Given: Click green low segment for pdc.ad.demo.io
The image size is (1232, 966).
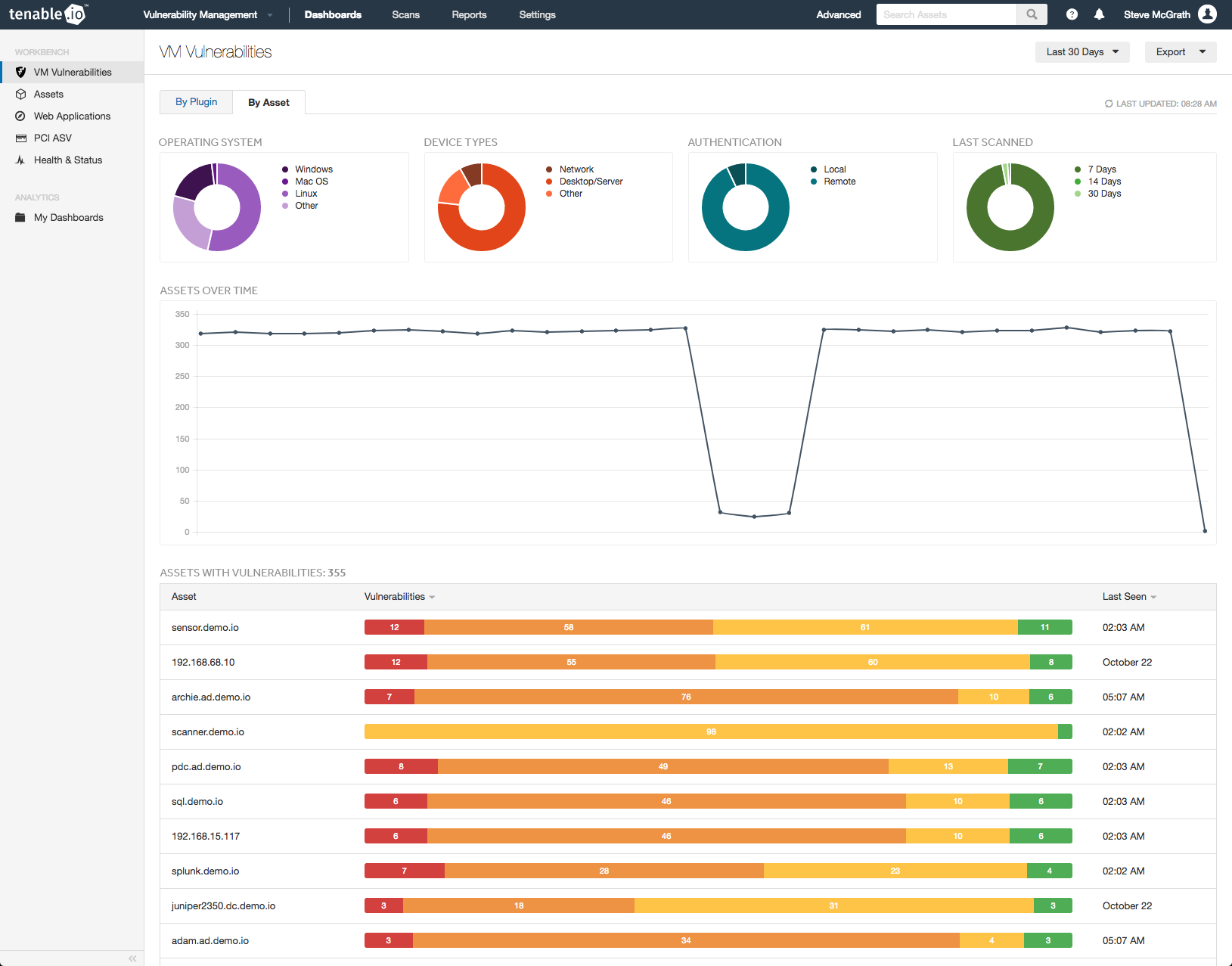Looking at the screenshot, I should 1040,766.
